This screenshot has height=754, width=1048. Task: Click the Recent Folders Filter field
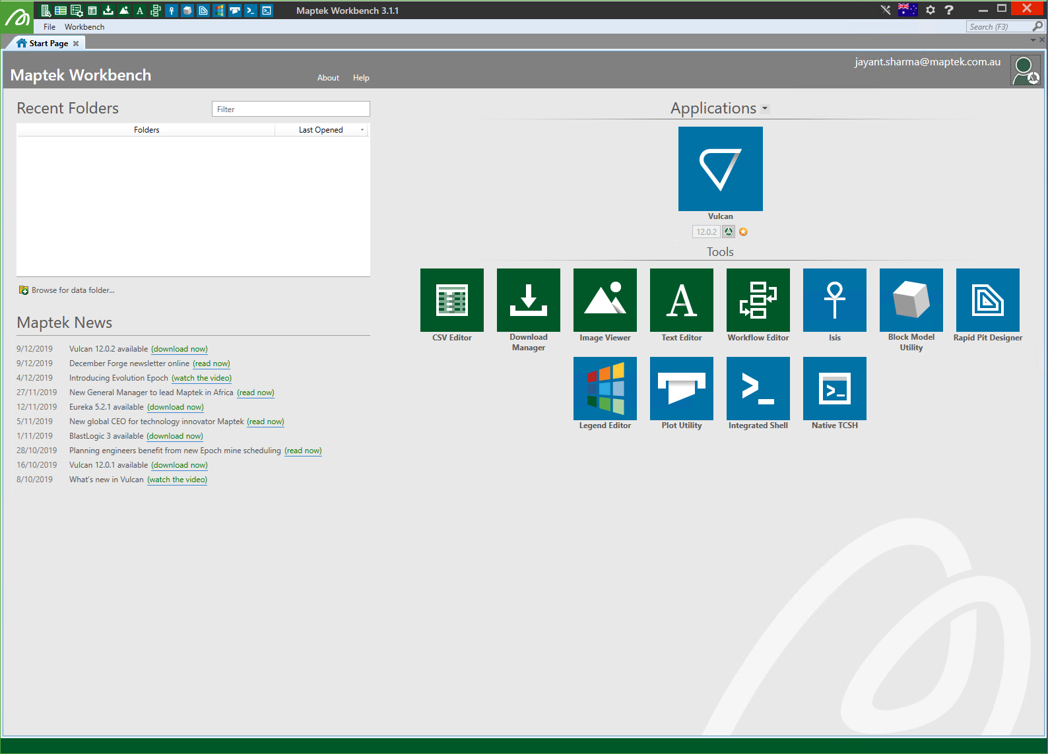pos(291,109)
